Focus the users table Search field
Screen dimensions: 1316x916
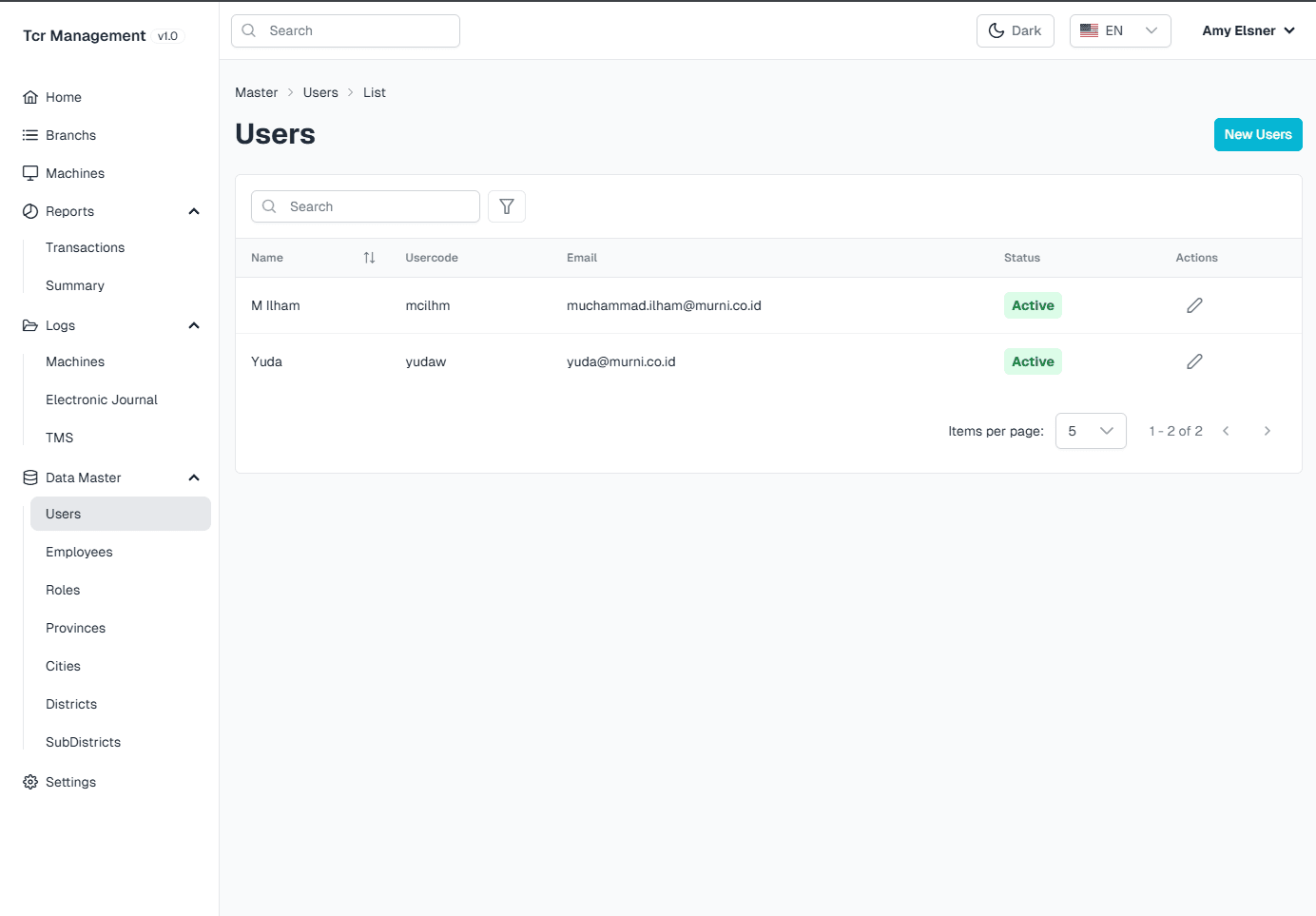[x=365, y=206]
